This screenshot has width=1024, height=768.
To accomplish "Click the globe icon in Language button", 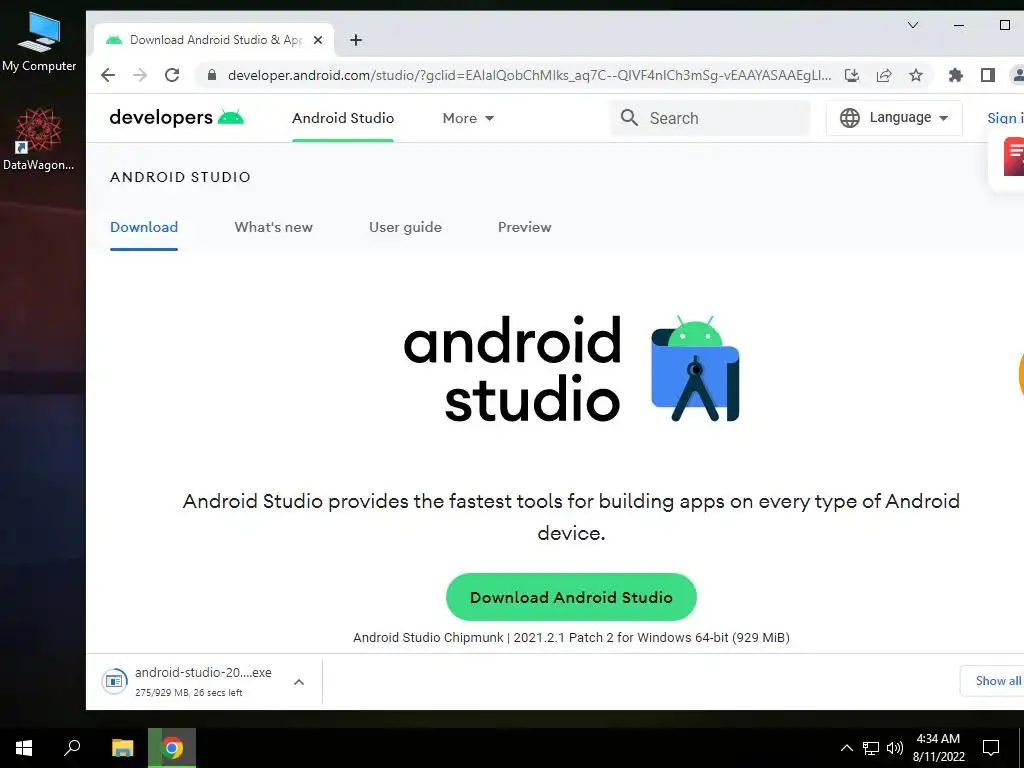I will click(850, 118).
